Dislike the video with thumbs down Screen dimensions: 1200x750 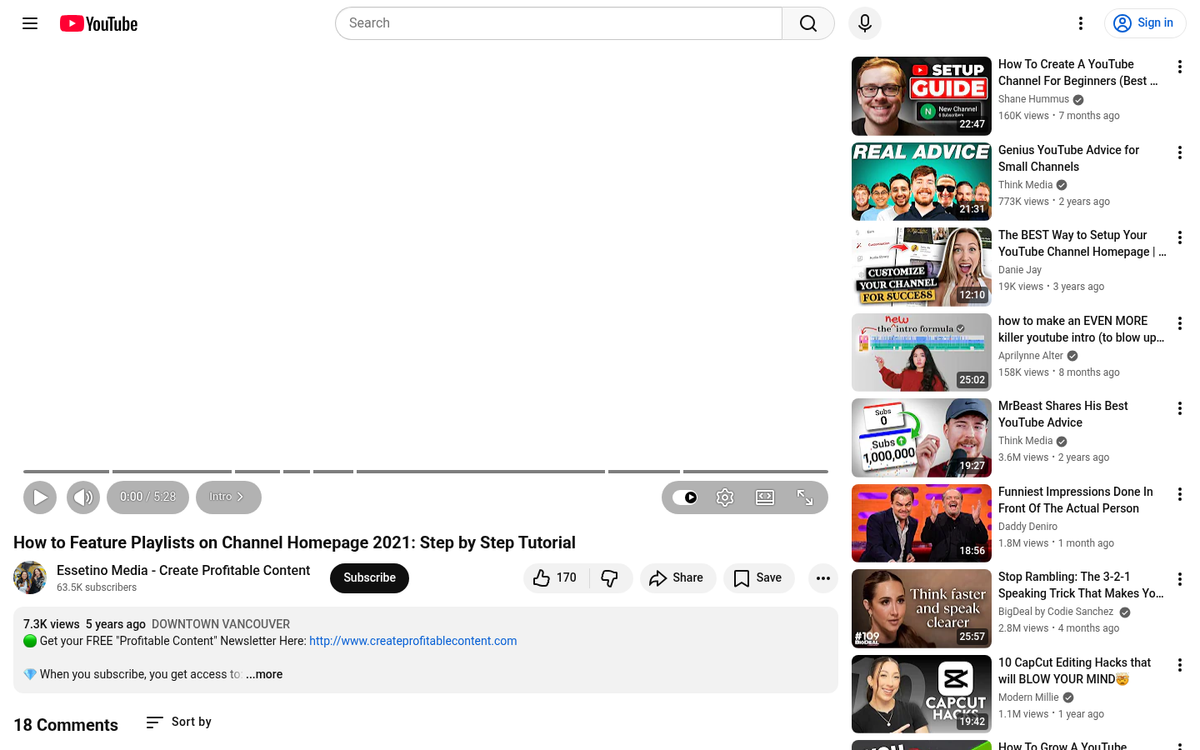tap(609, 578)
